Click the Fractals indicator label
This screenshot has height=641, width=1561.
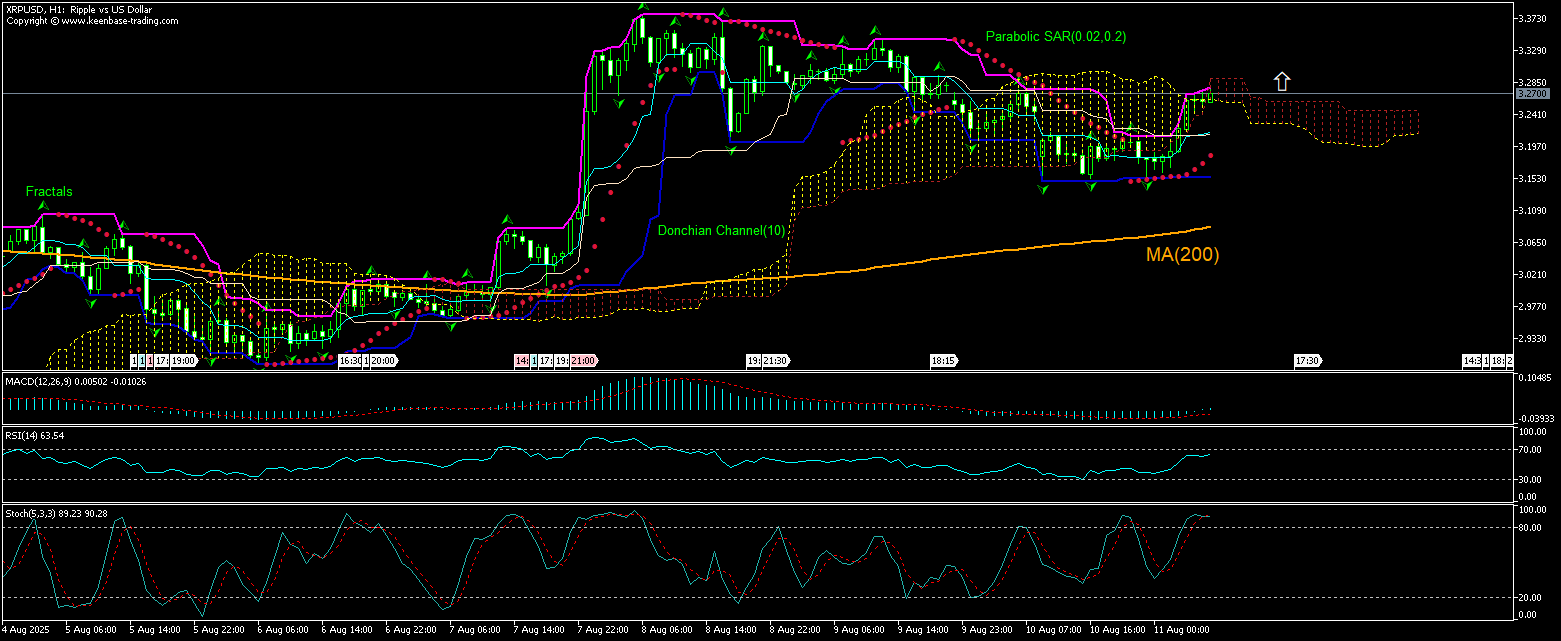pos(49,191)
